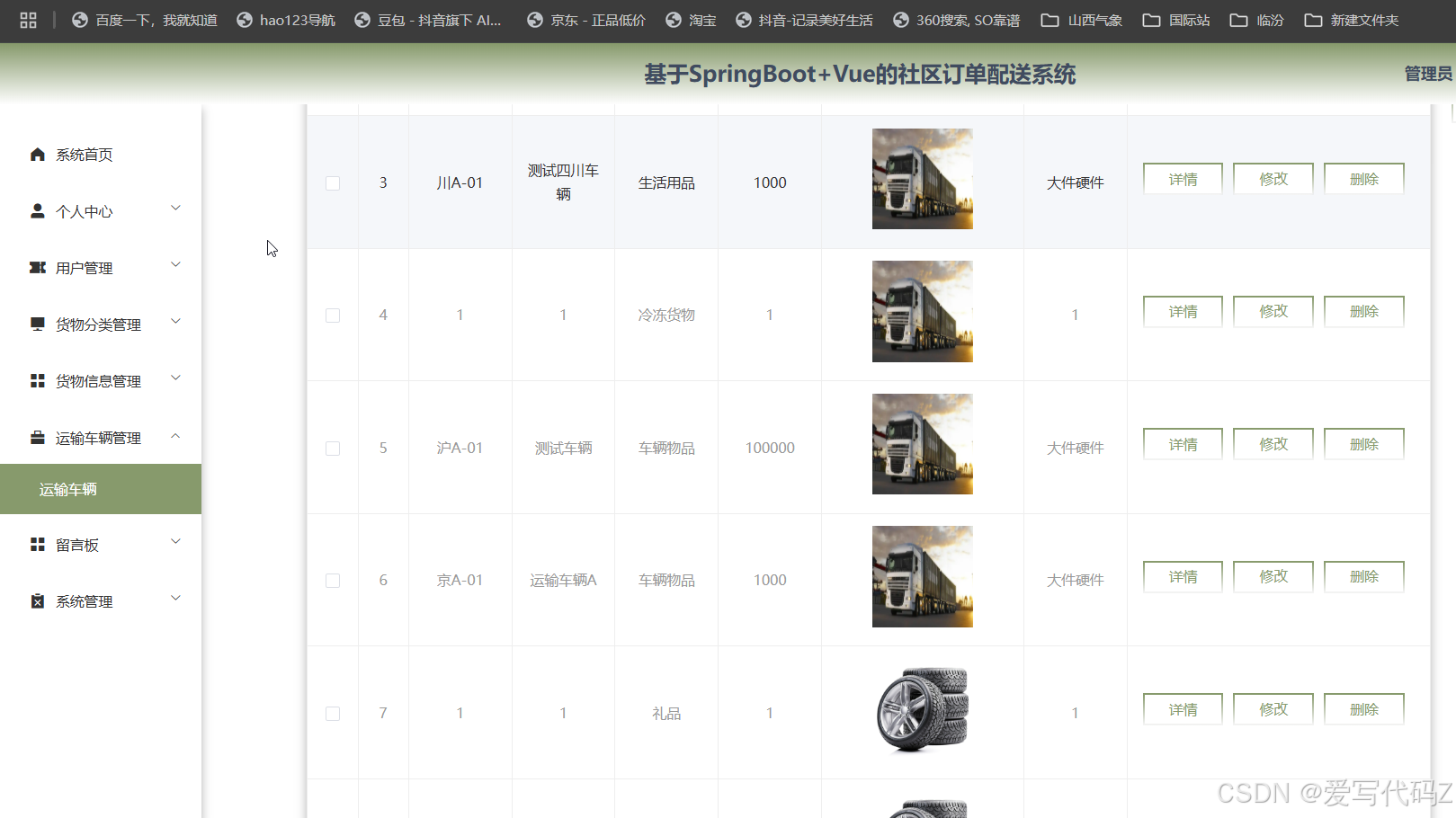Open the 用户管理 menu label
This screenshot has width=1456, height=818.
pyautogui.click(x=85, y=268)
